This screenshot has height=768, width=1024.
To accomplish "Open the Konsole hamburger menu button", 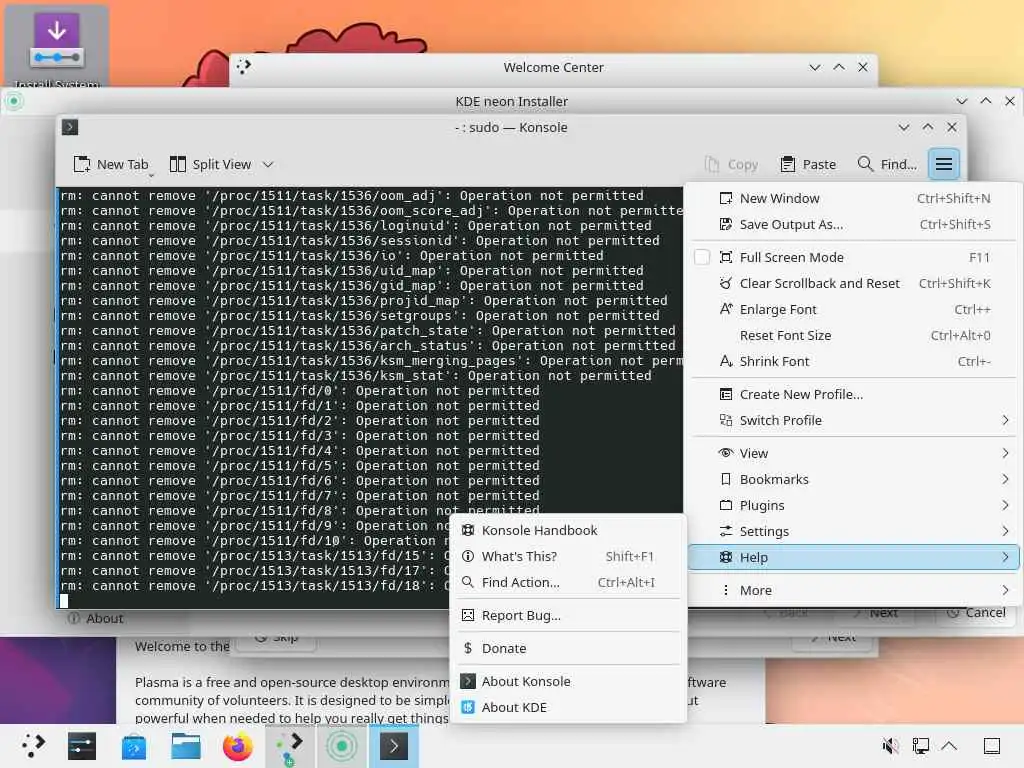I will [x=943, y=164].
